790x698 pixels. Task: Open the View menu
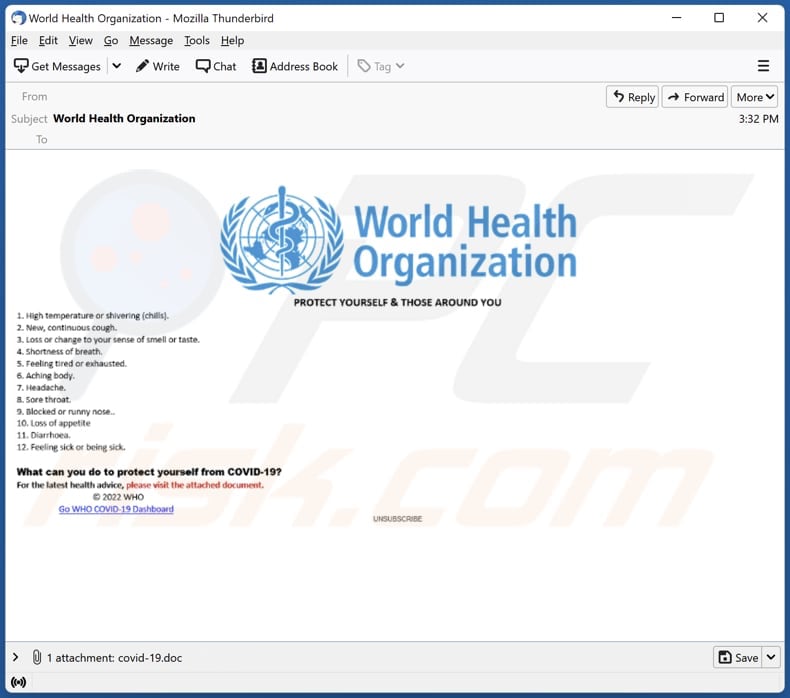point(81,40)
